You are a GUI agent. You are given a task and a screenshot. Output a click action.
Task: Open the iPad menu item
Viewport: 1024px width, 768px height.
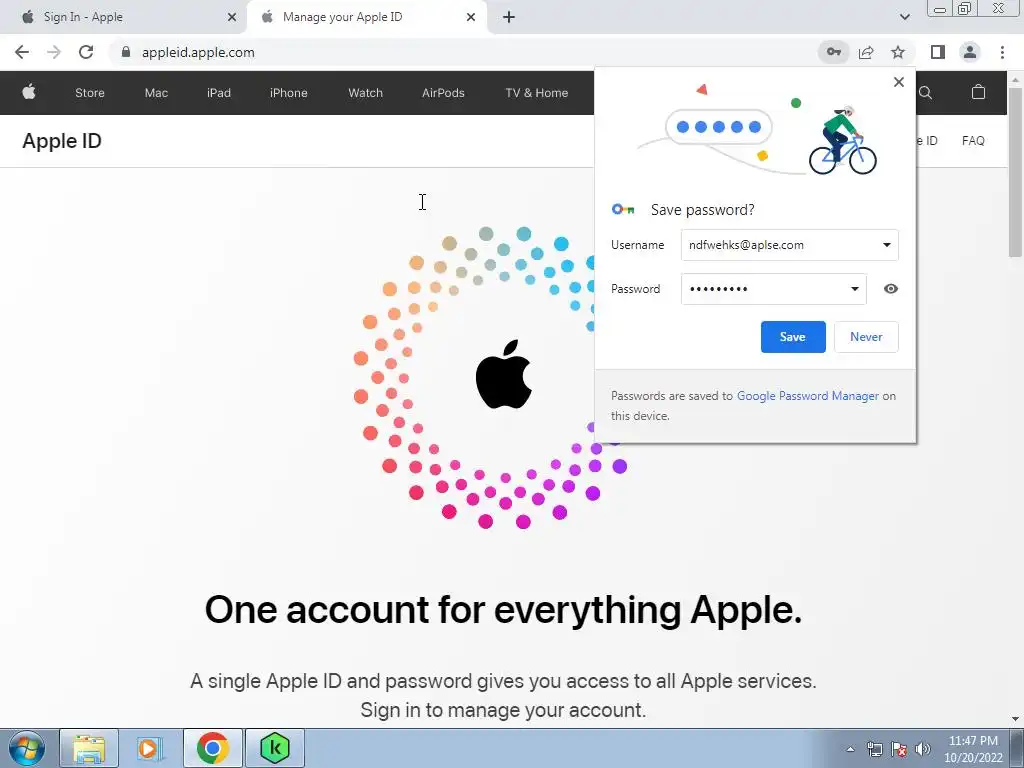click(219, 93)
